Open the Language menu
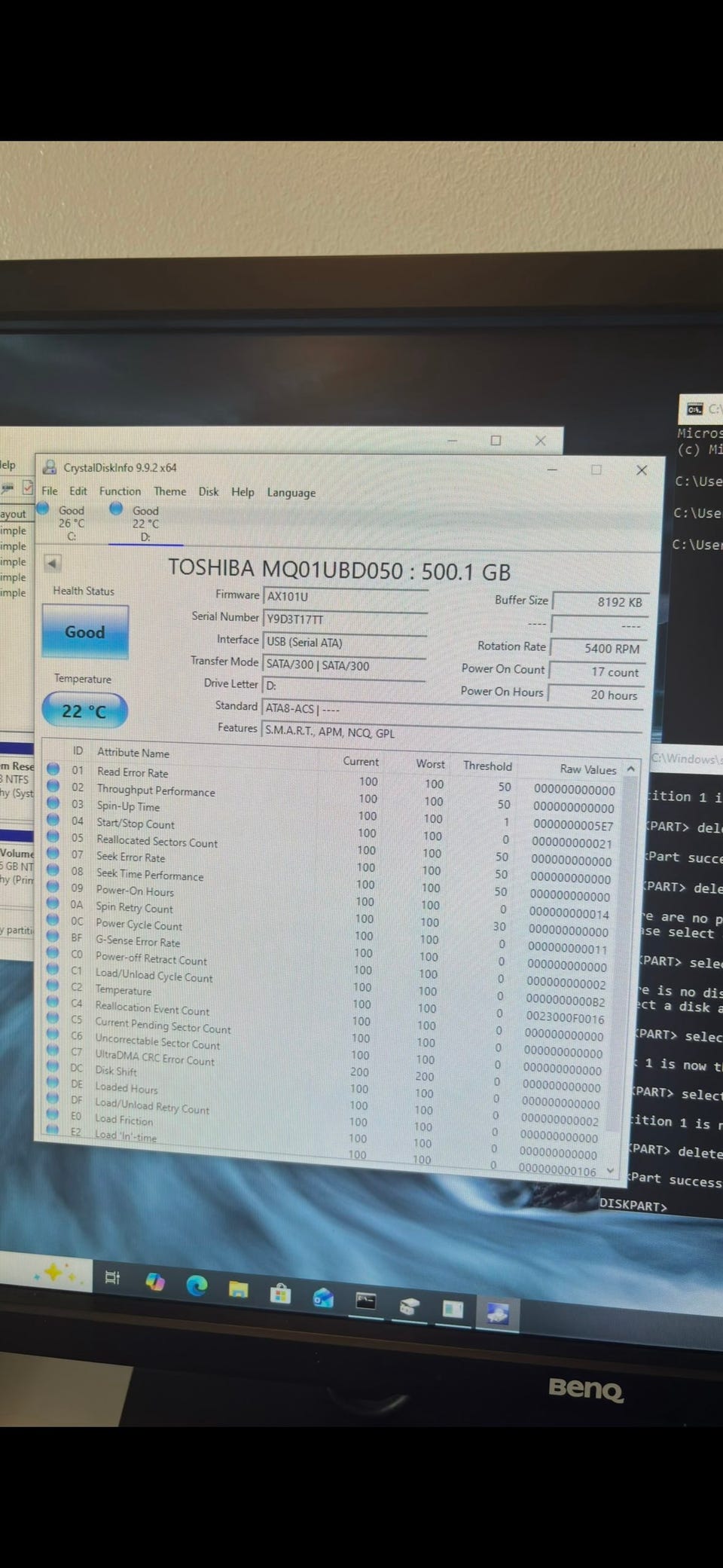723x1568 pixels. tap(291, 493)
